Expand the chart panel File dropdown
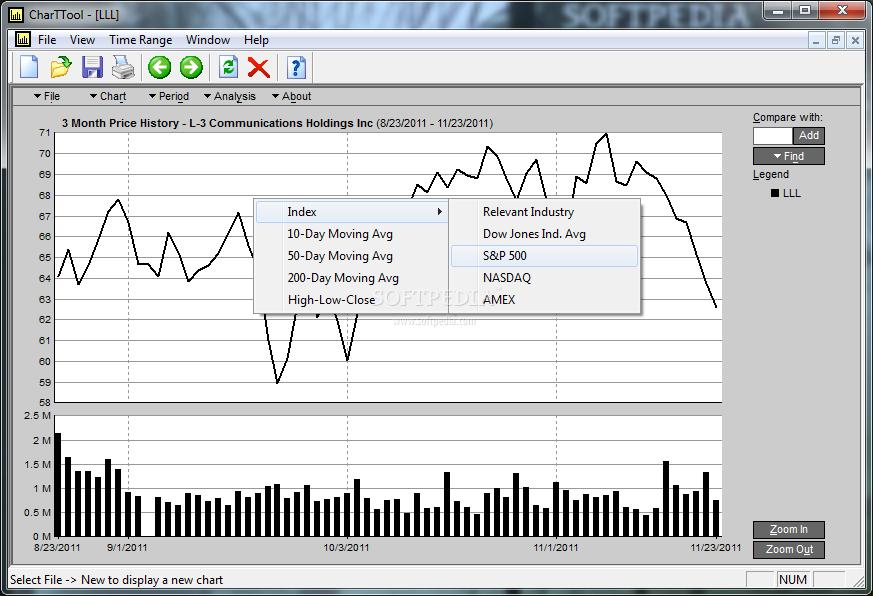Image resolution: width=873 pixels, height=596 pixels. pos(47,96)
